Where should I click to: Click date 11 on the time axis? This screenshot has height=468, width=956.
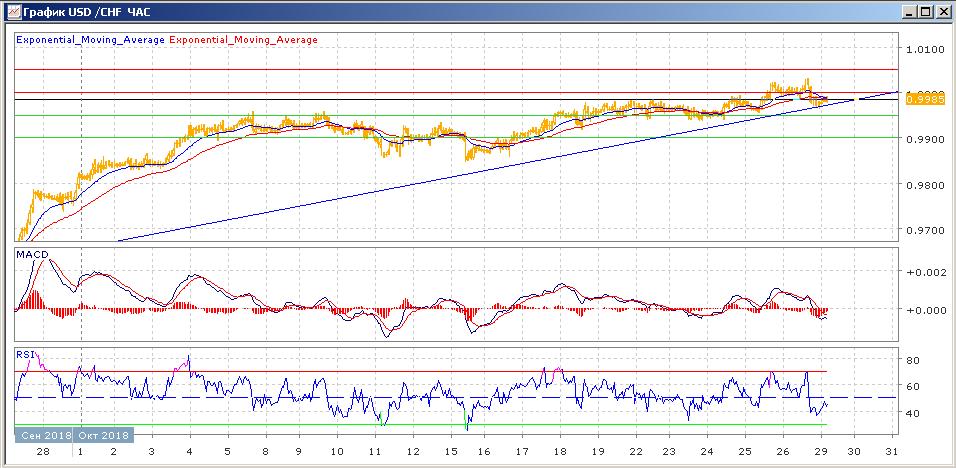[x=376, y=452]
